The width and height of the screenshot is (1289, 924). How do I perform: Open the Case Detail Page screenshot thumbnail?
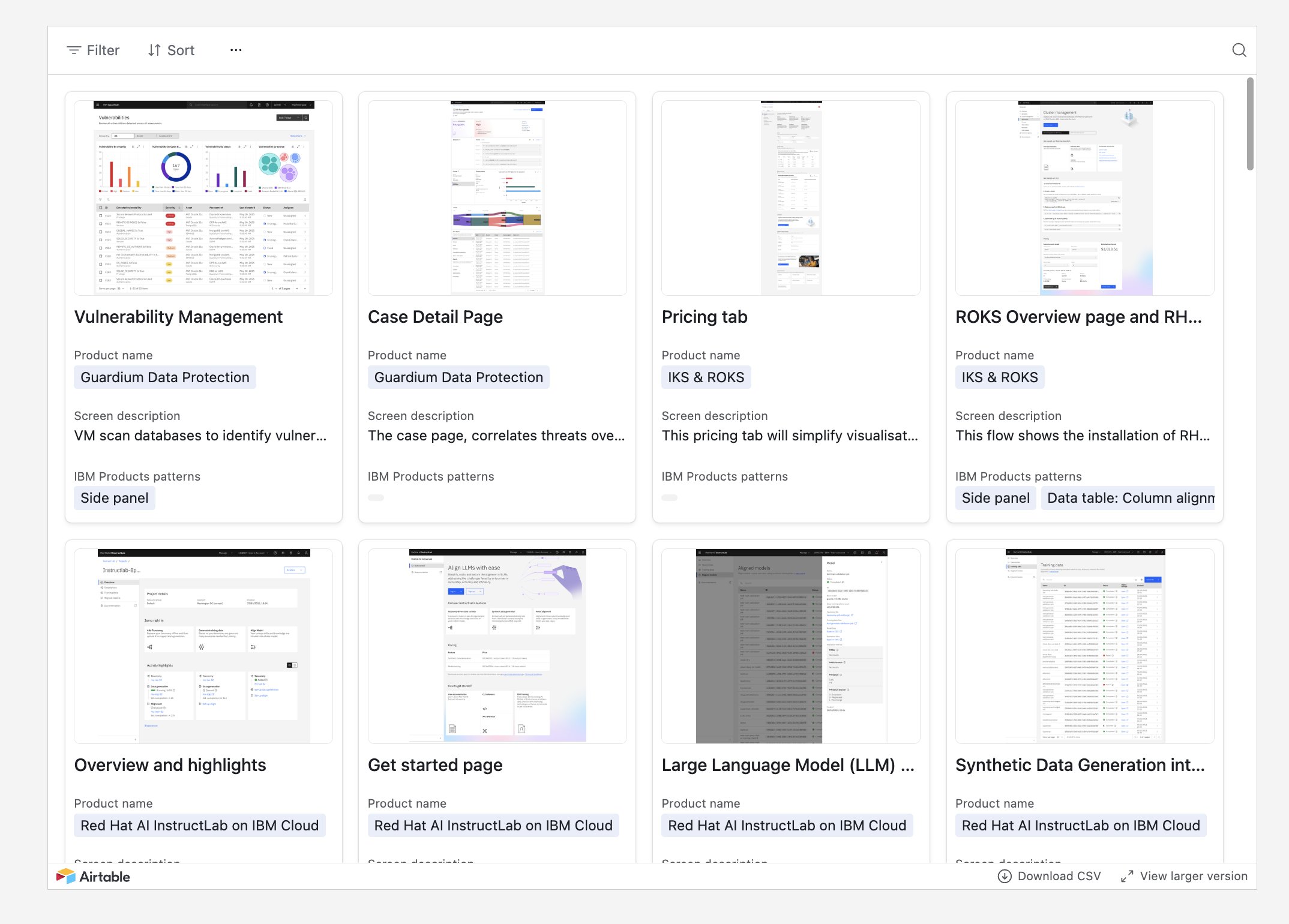497,198
